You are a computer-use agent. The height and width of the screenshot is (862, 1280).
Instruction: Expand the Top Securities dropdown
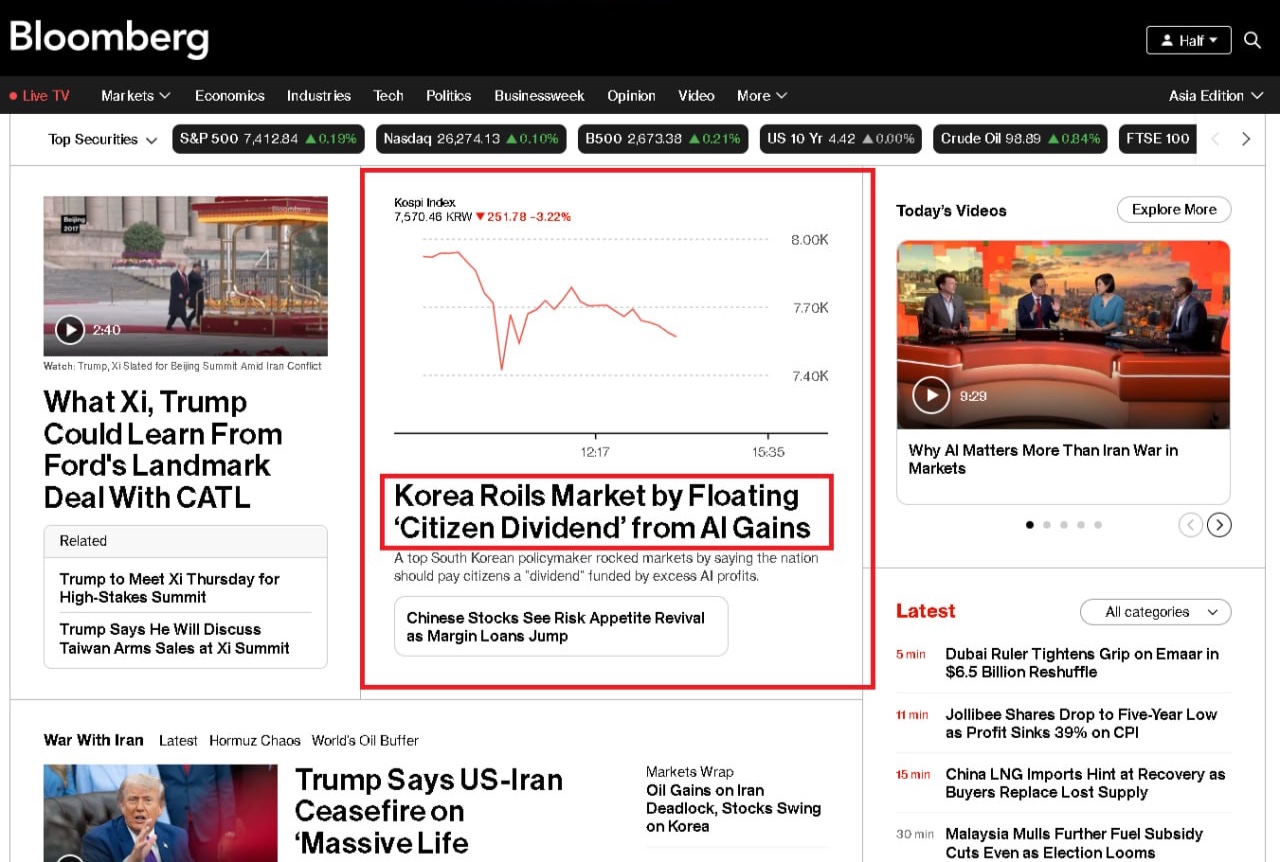click(103, 140)
